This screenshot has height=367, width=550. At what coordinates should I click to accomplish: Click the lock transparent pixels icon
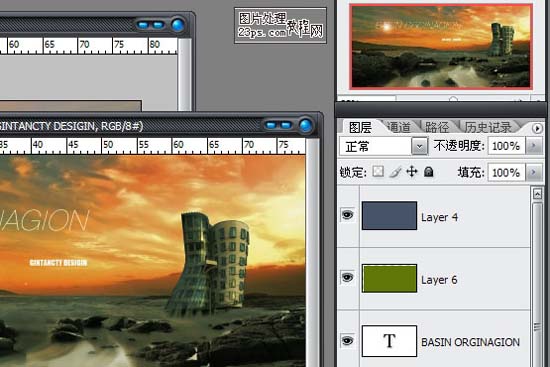[x=378, y=172]
